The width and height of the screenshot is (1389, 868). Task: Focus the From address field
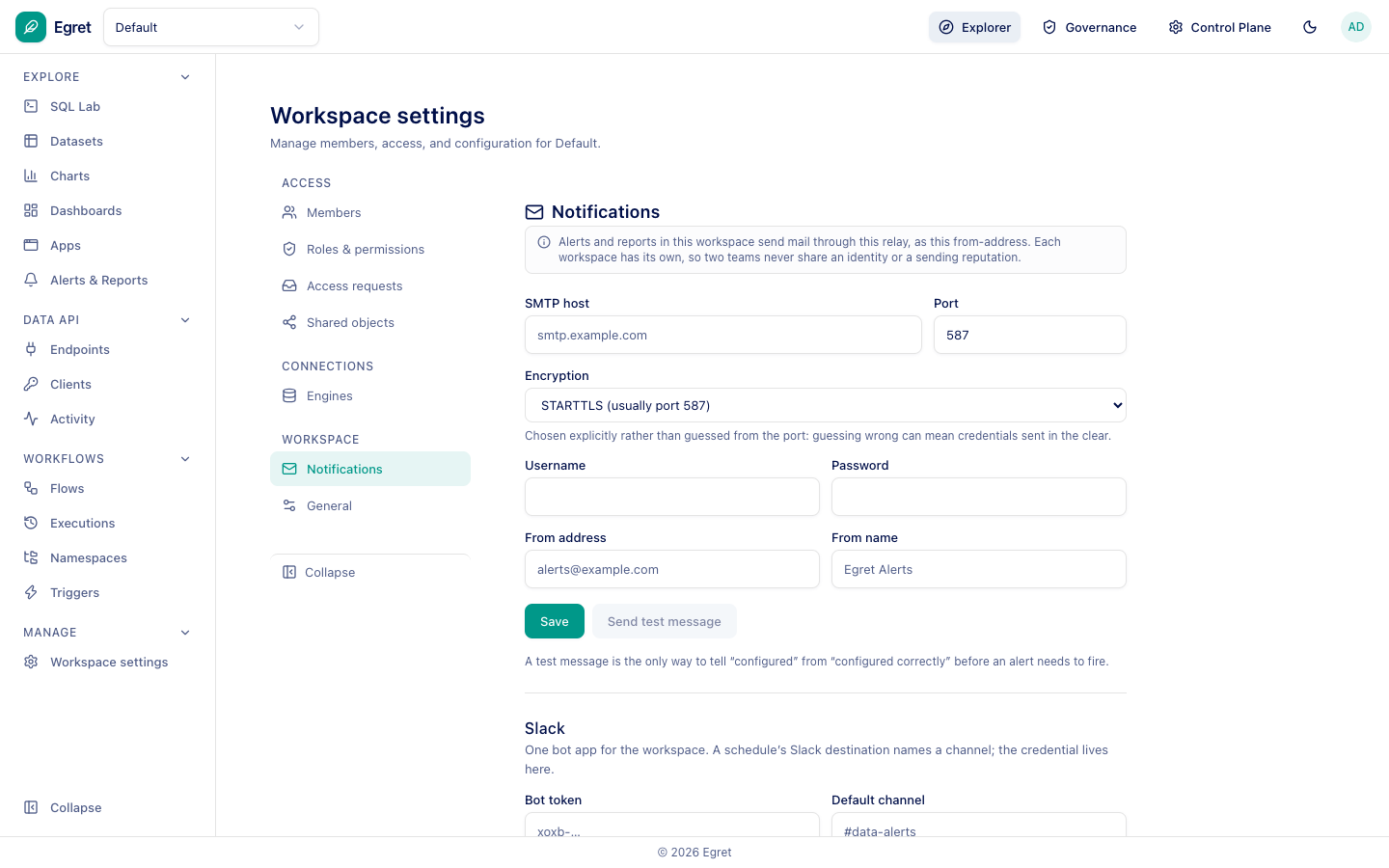coord(672,569)
